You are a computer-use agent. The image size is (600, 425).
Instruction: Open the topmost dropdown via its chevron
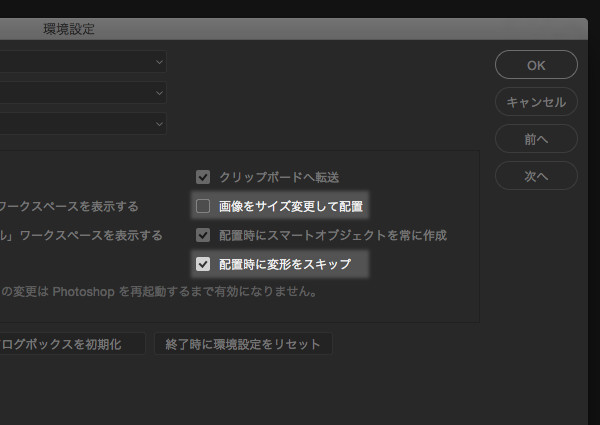pyautogui.click(x=159, y=62)
